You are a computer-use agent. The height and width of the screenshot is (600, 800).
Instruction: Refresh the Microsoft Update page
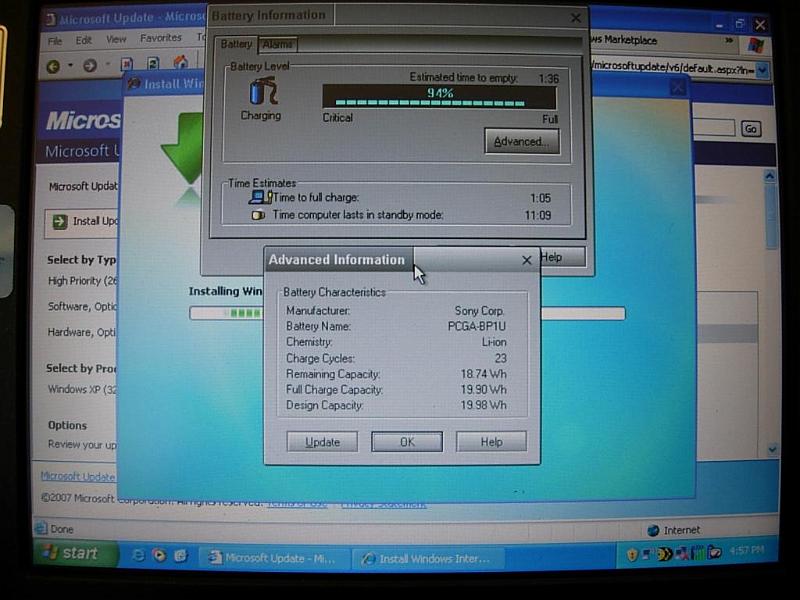[153, 63]
